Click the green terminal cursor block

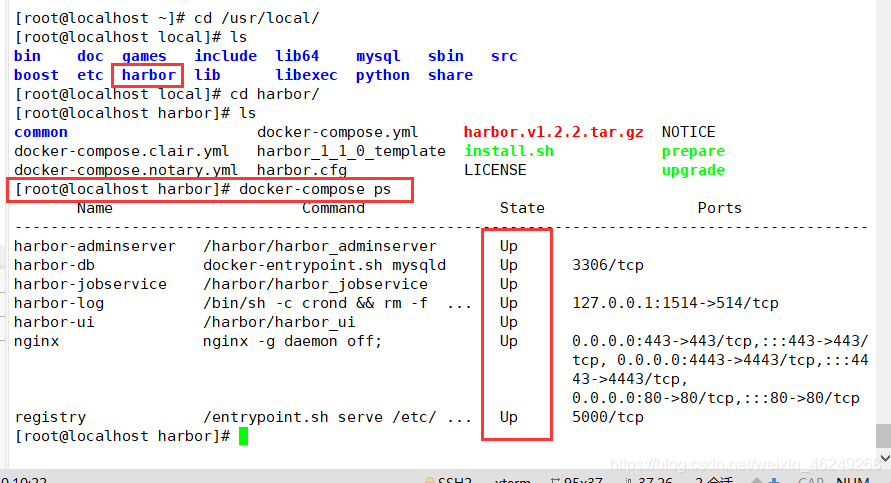(243, 436)
